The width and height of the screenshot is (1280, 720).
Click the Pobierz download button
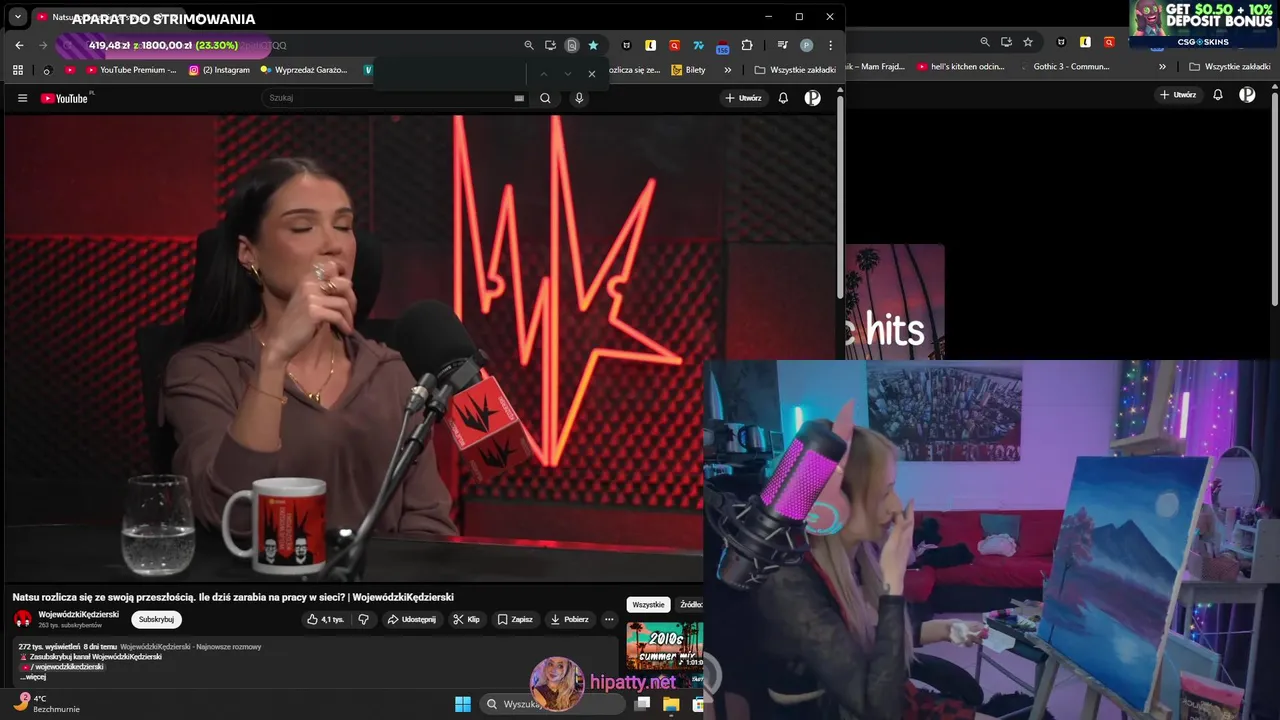tap(570, 619)
